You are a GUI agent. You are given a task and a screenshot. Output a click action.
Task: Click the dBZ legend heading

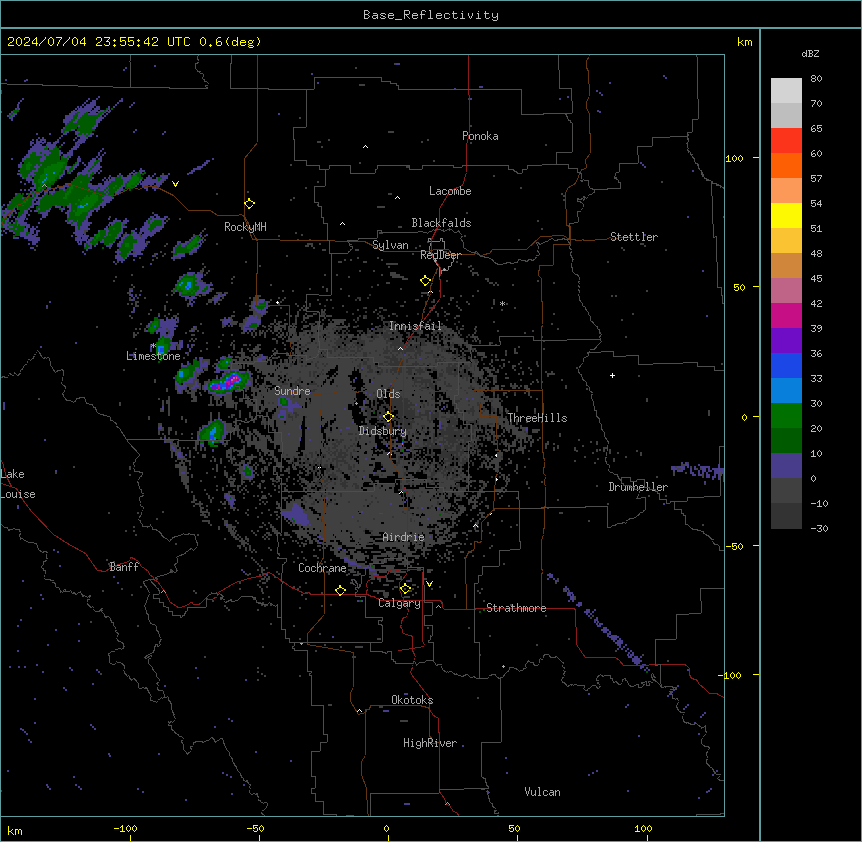810,53
